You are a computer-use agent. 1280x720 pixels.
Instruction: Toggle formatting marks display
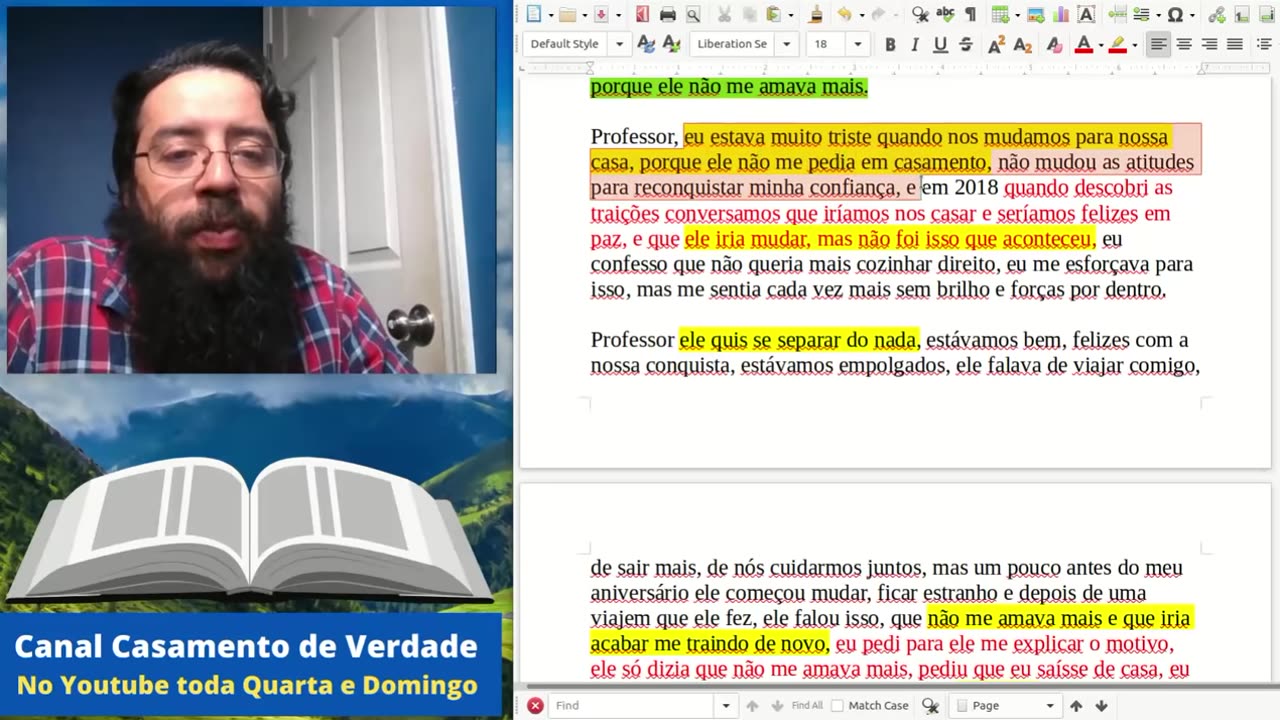(969, 14)
